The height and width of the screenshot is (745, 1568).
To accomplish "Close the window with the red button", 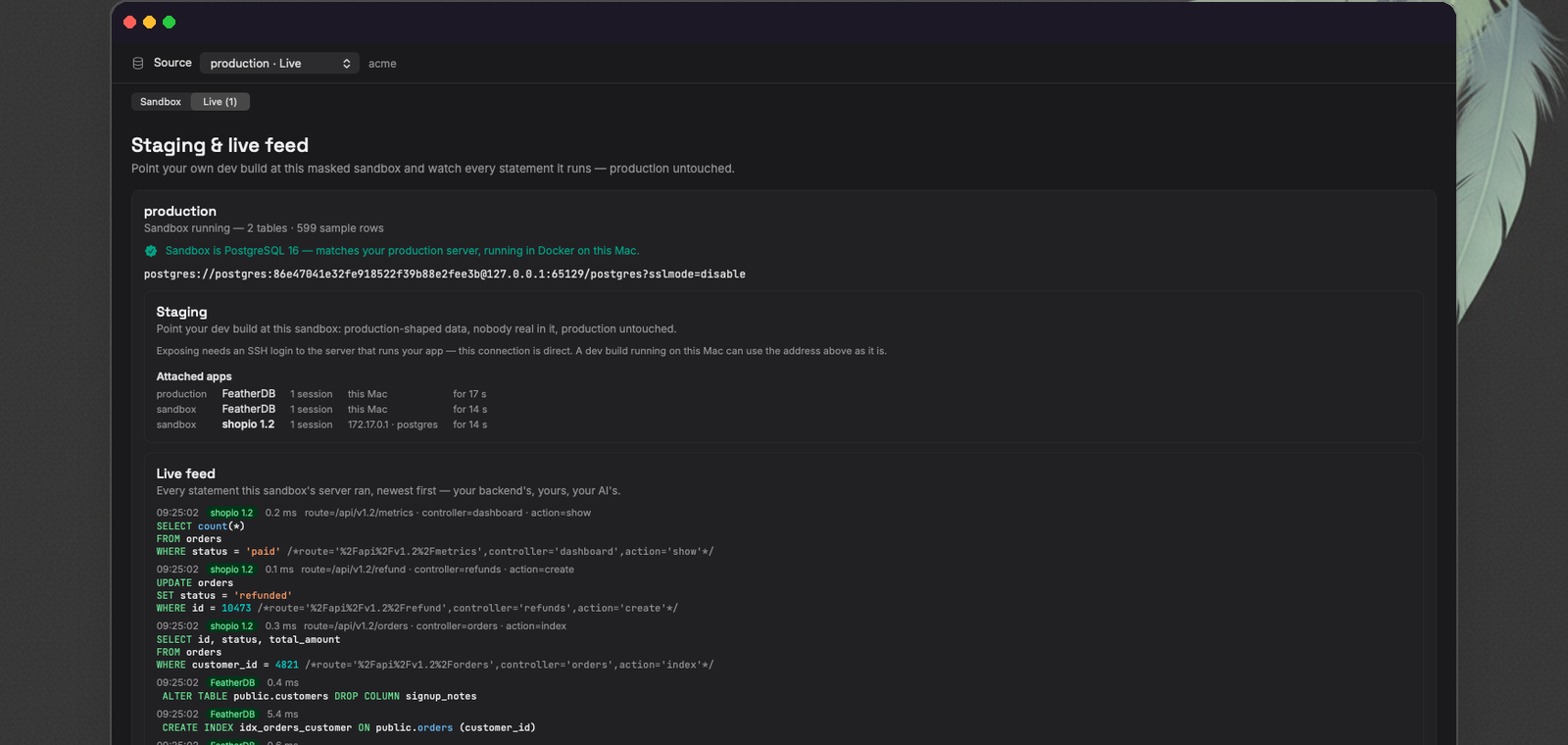I will pyautogui.click(x=129, y=22).
